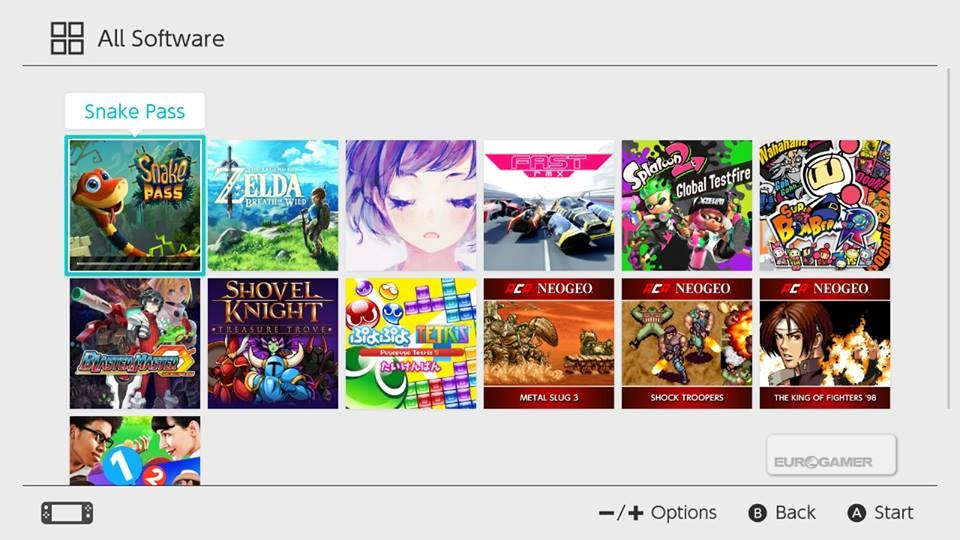The image size is (960, 540).
Task: Open Options with the minus/plus label
Action: 658,512
